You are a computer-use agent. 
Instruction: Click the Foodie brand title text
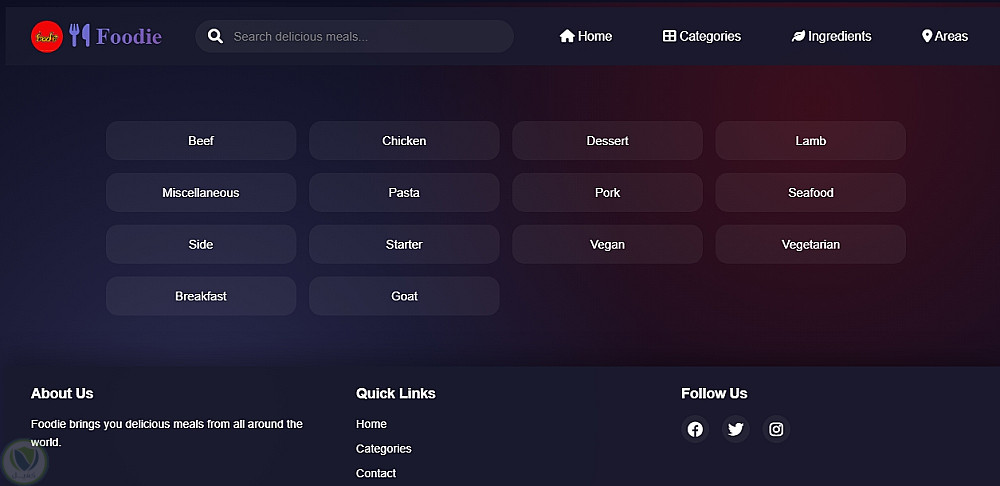[x=129, y=37]
